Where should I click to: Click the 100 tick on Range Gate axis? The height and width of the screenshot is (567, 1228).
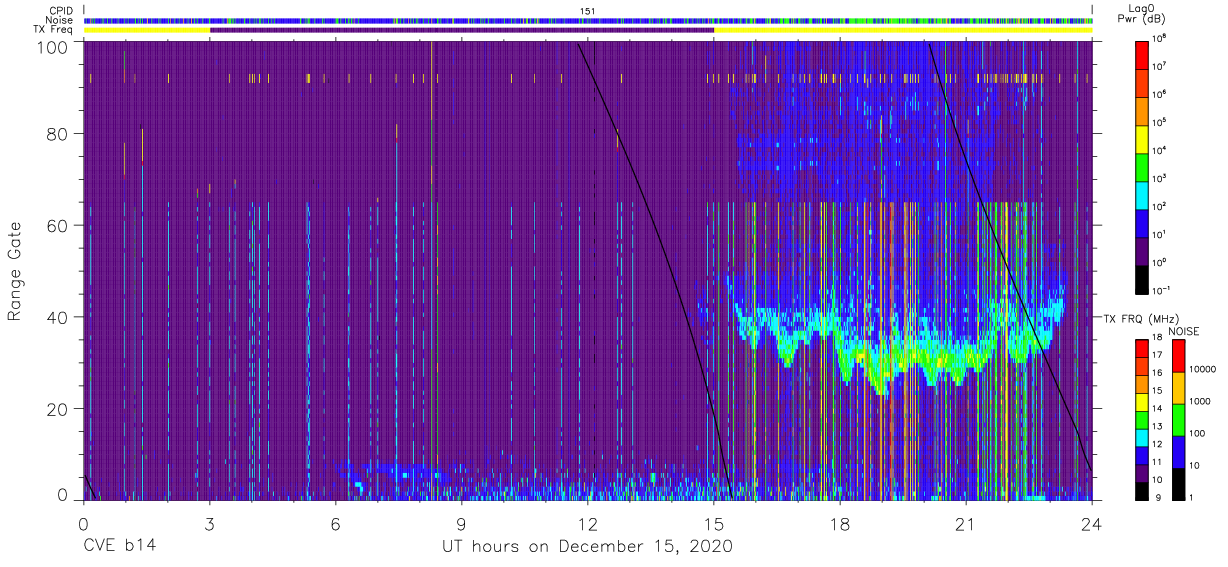pos(52,47)
